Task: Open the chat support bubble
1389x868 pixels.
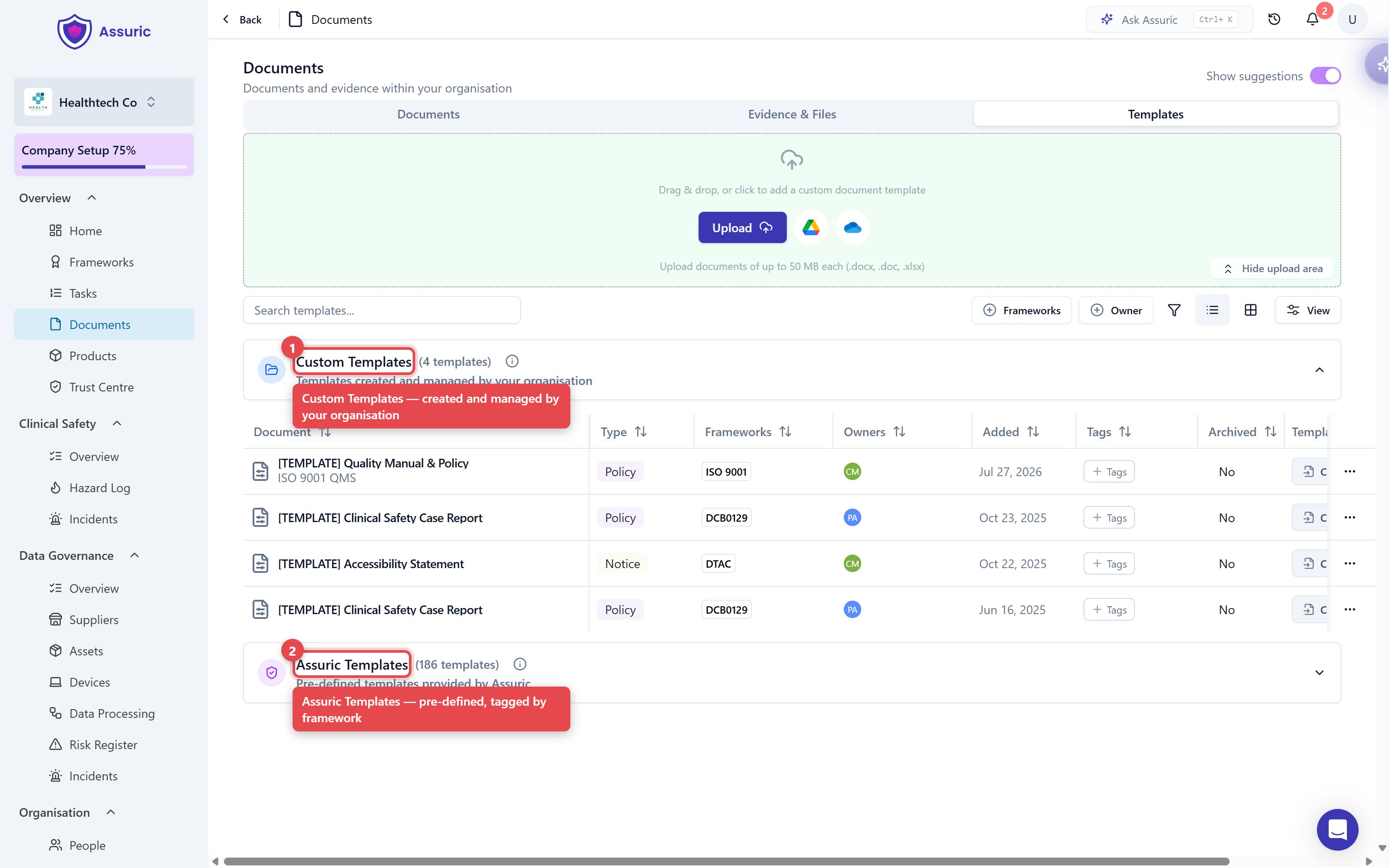Action: pyautogui.click(x=1337, y=829)
